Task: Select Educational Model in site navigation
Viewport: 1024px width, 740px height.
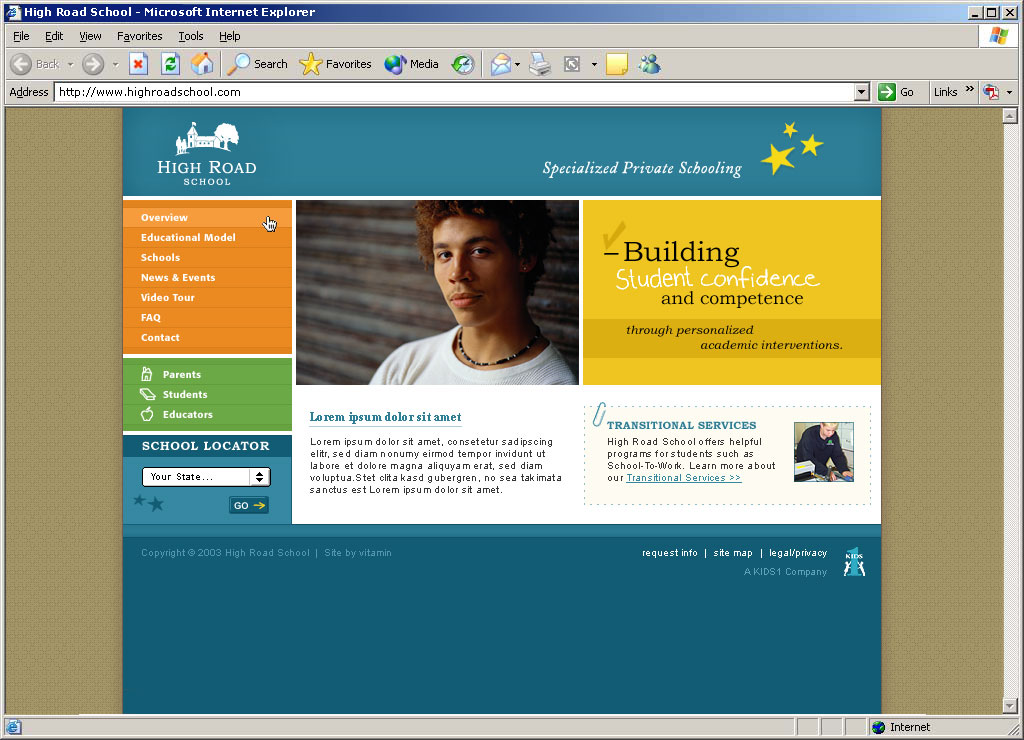Action: pos(188,238)
